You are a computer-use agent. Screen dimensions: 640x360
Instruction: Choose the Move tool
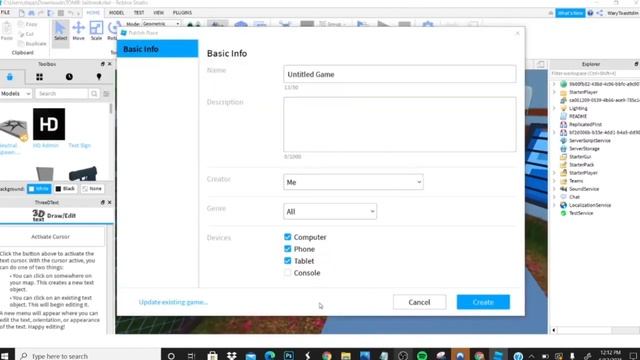78,32
